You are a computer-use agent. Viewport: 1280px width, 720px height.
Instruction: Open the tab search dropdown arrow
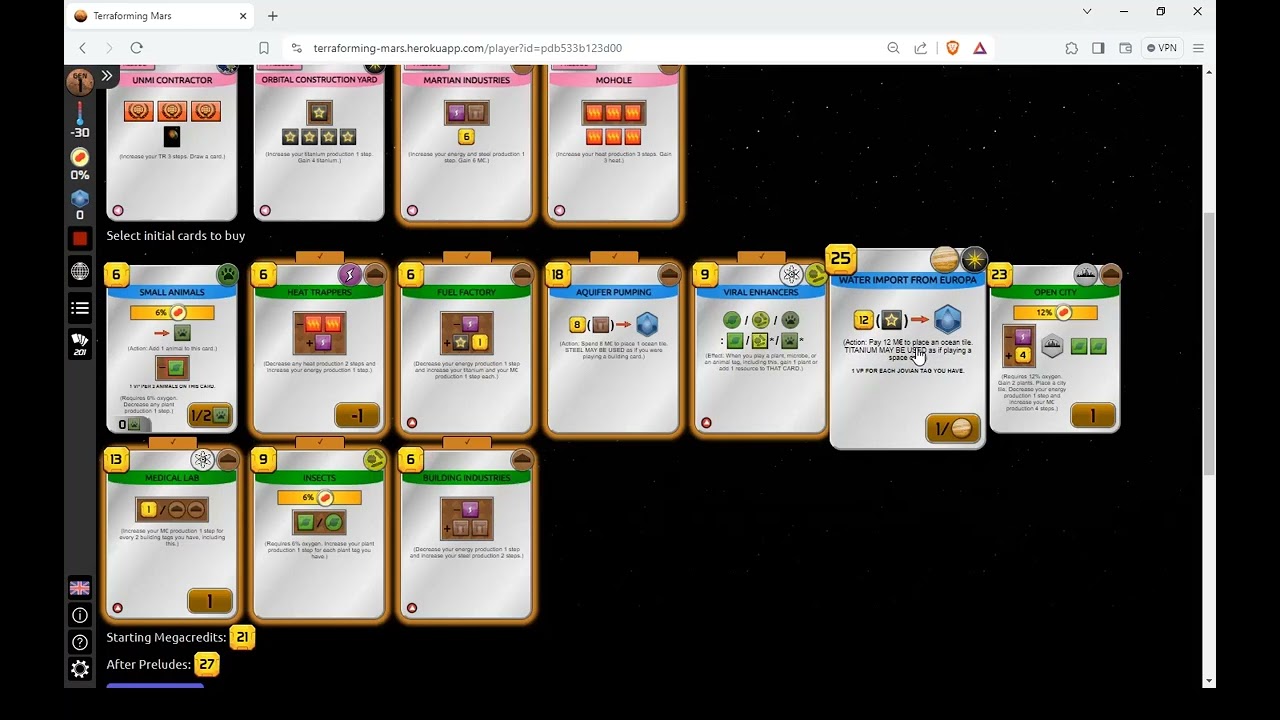coord(1087,12)
